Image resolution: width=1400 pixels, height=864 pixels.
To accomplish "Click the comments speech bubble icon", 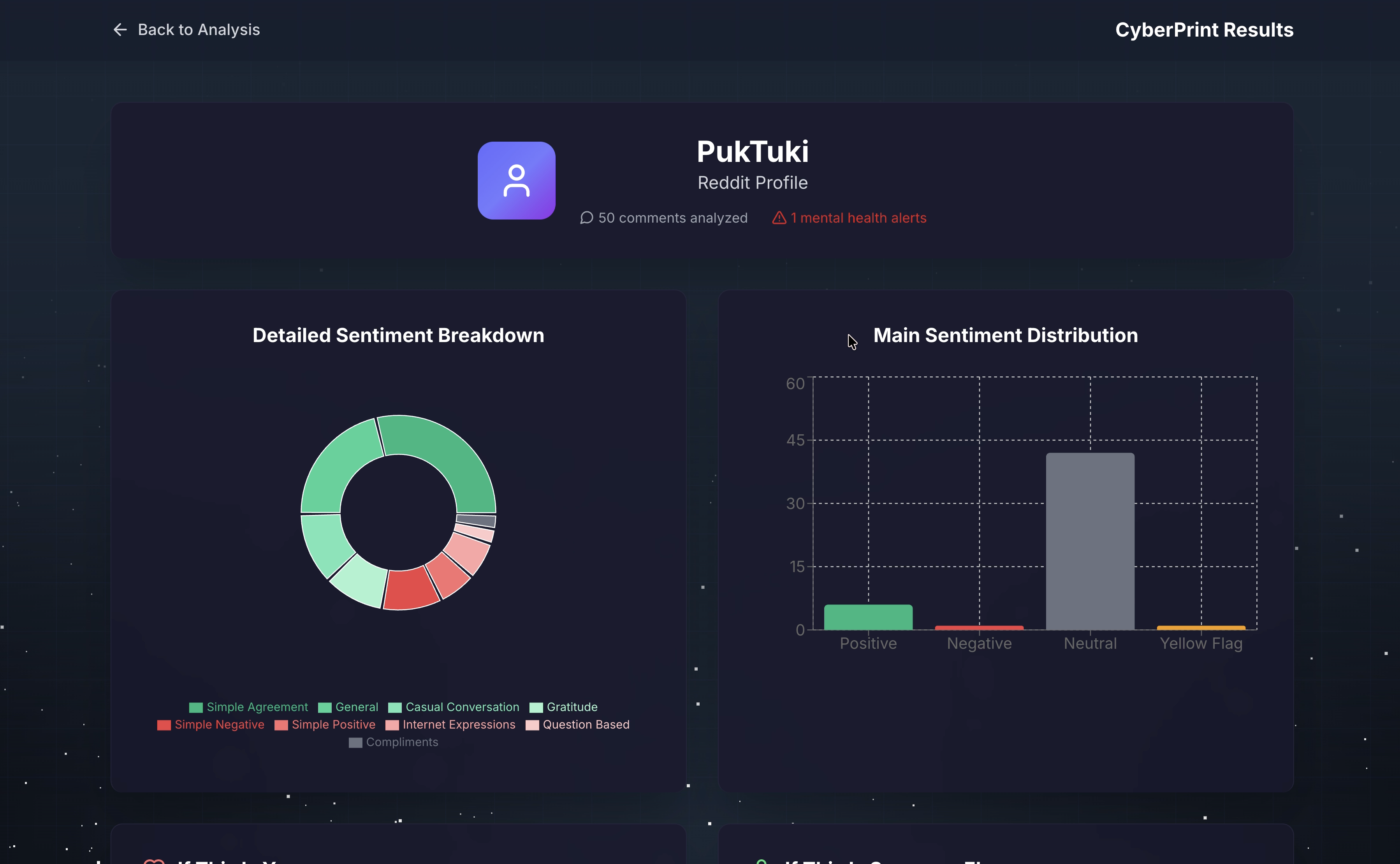I will tap(586, 218).
